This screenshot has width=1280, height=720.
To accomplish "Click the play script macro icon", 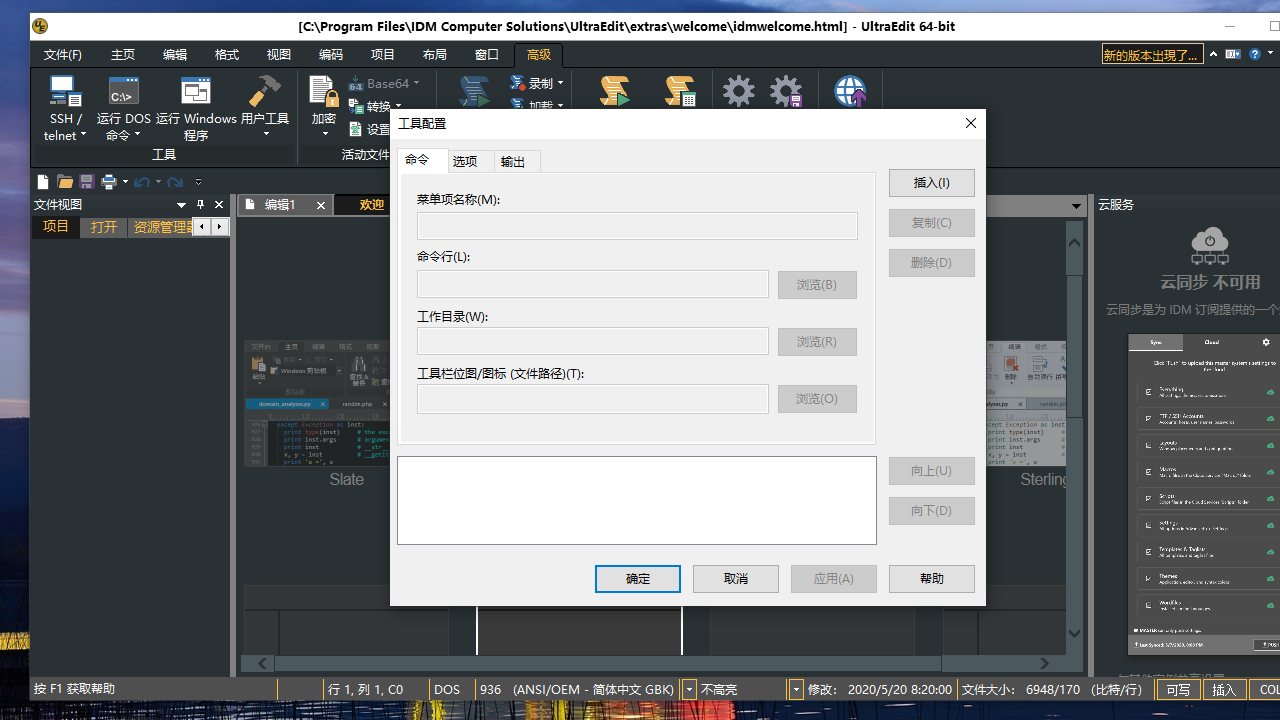I will pos(614,90).
